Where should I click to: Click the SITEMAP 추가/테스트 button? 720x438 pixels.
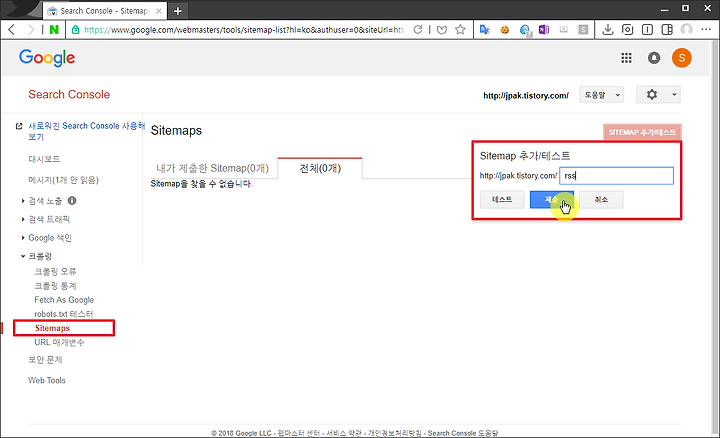(642, 132)
